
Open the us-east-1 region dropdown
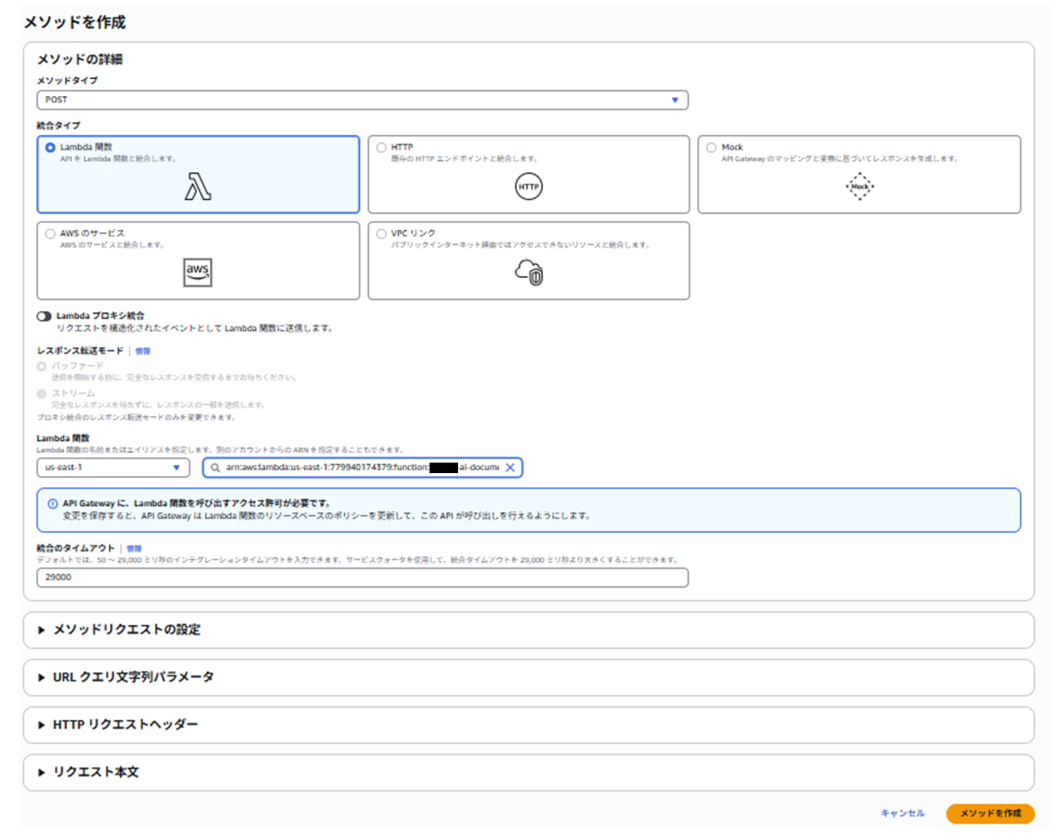[113, 467]
